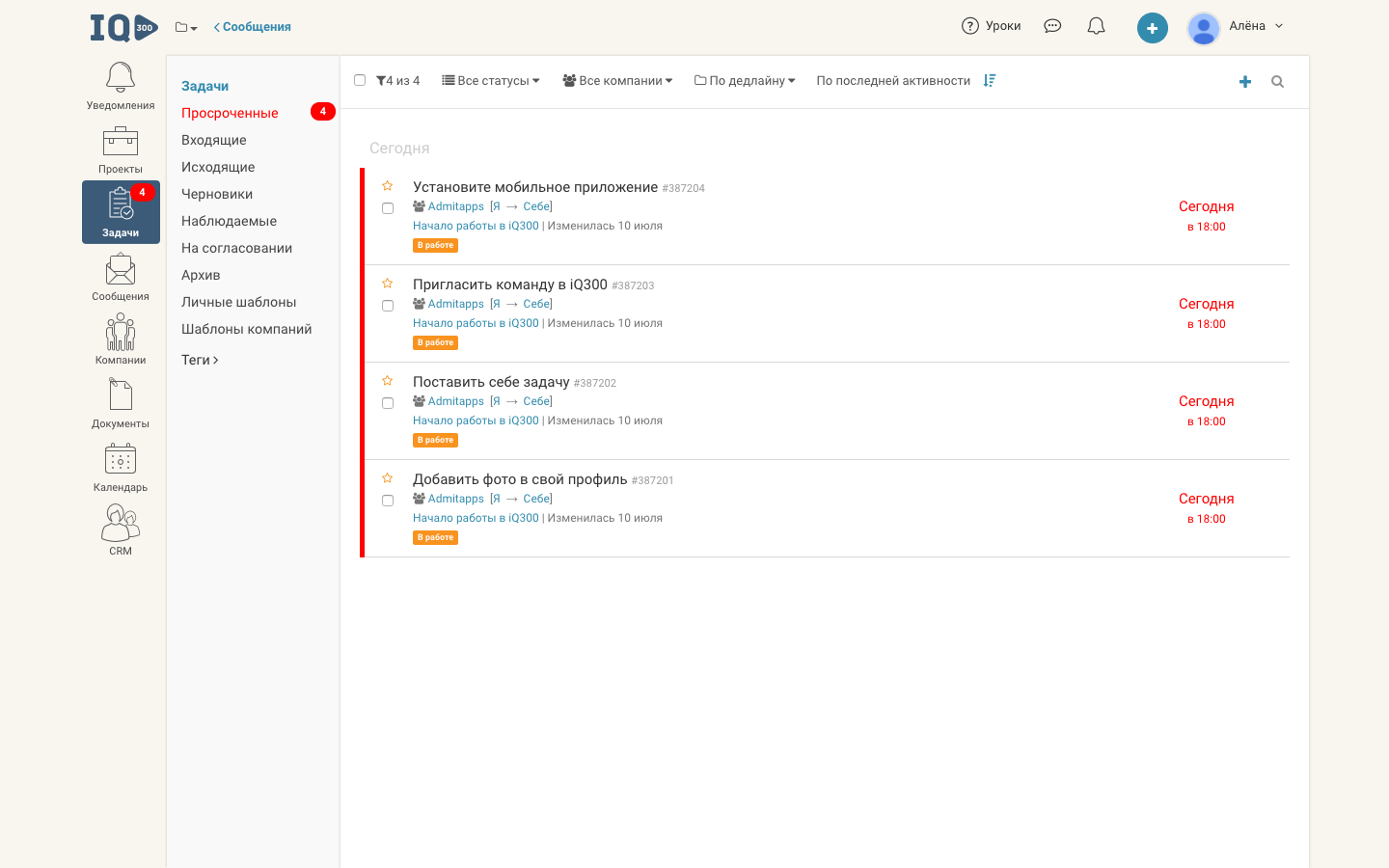The width and height of the screenshot is (1389, 868).
Task: Star the 'Добавить фото в свой профиль' task
Action: [x=387, y=478]
